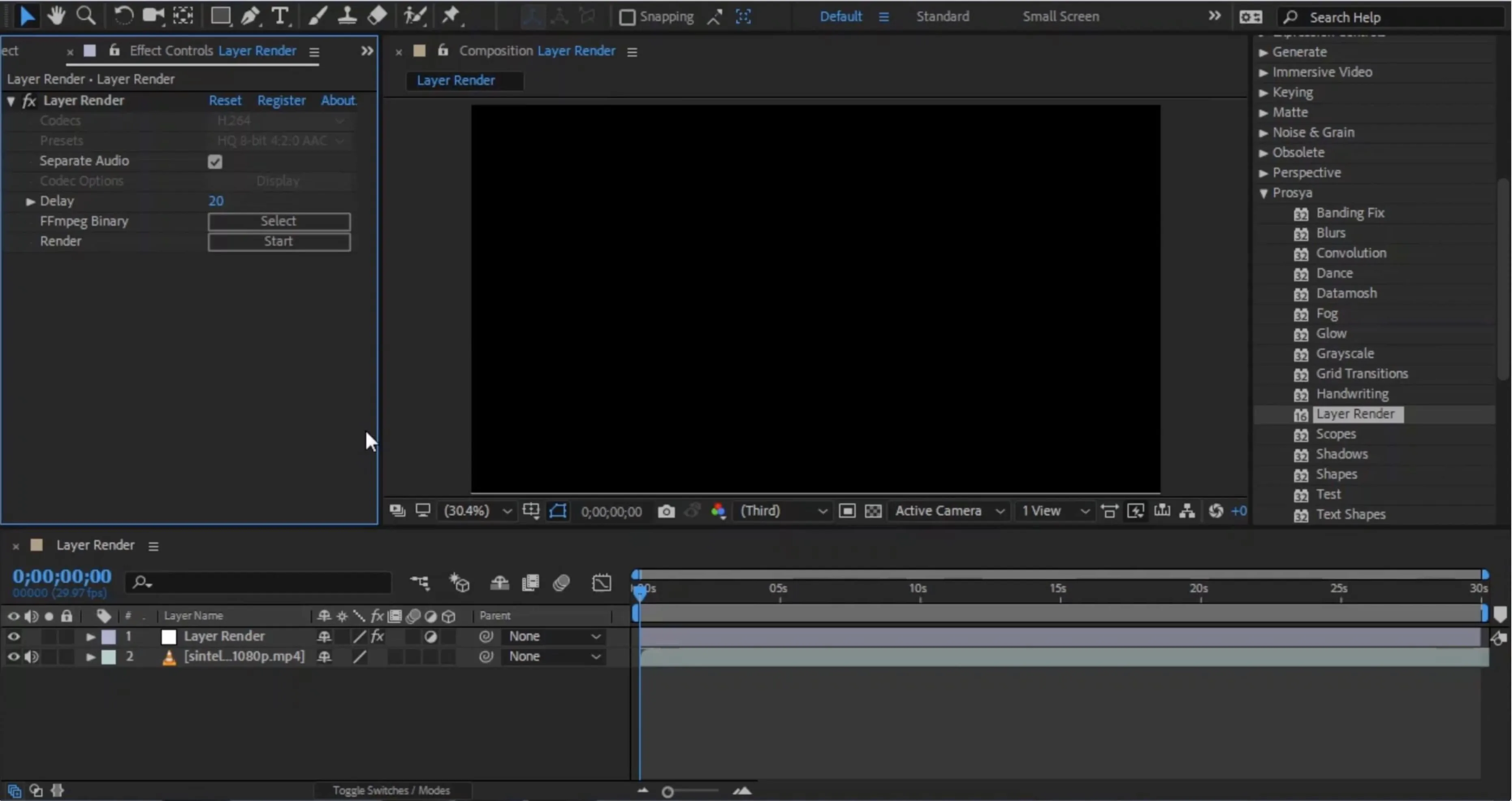This screenshot has width=1512, height=801.
Task: Expand layer 1 Layer Render properties
Action: click(x=91, y=636)
